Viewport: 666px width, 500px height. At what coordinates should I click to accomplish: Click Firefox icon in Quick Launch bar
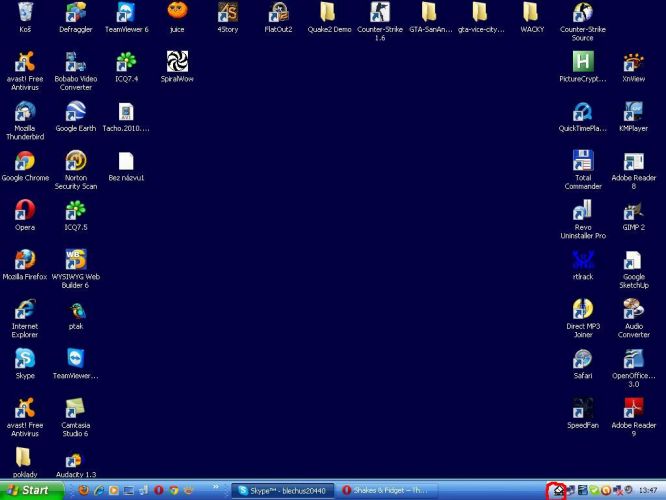coord(84,491)
